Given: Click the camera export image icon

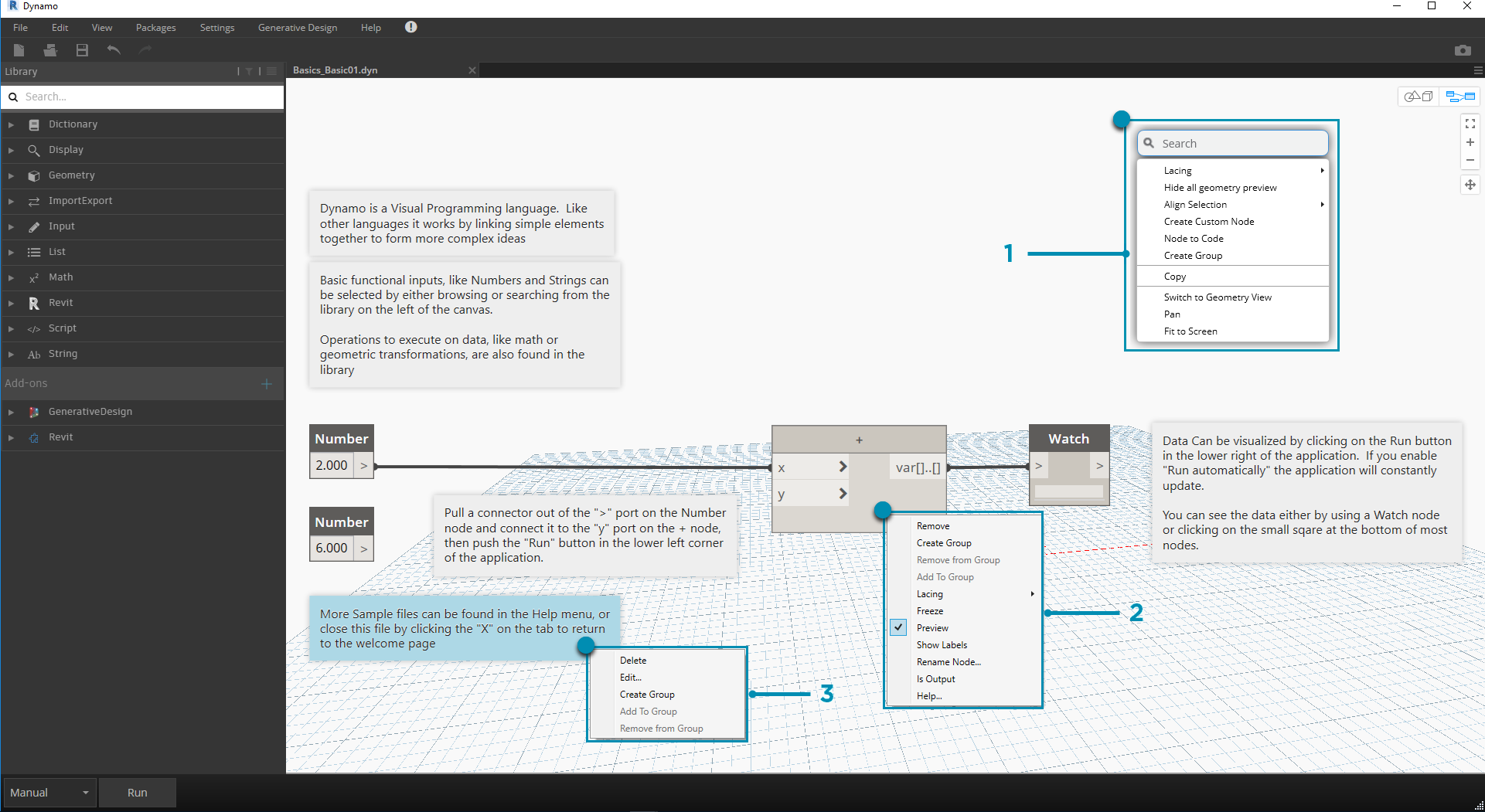Looking at the screenshot, I should point(1462,50).
